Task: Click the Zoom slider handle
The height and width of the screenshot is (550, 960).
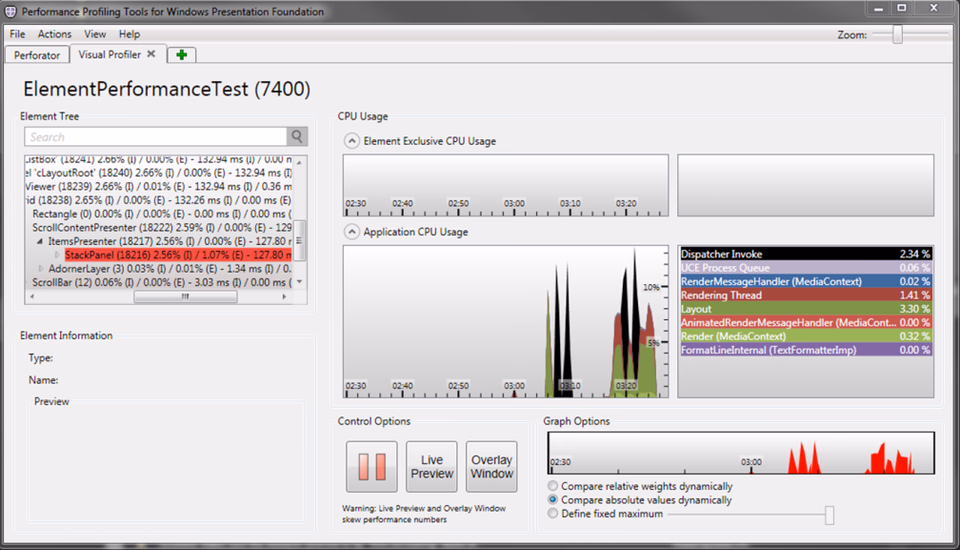Action: pyautogui.click(x=898, y=34)
